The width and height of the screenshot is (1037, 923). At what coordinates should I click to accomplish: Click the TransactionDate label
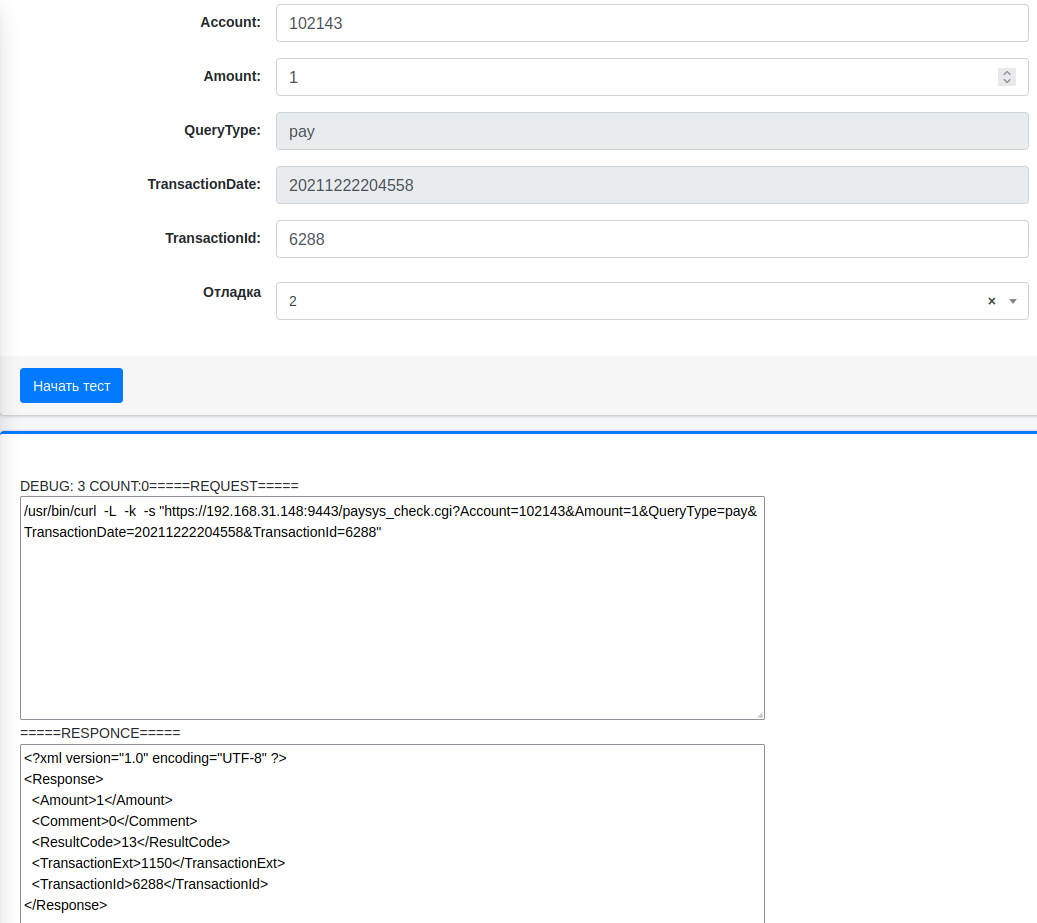point(204,184)
